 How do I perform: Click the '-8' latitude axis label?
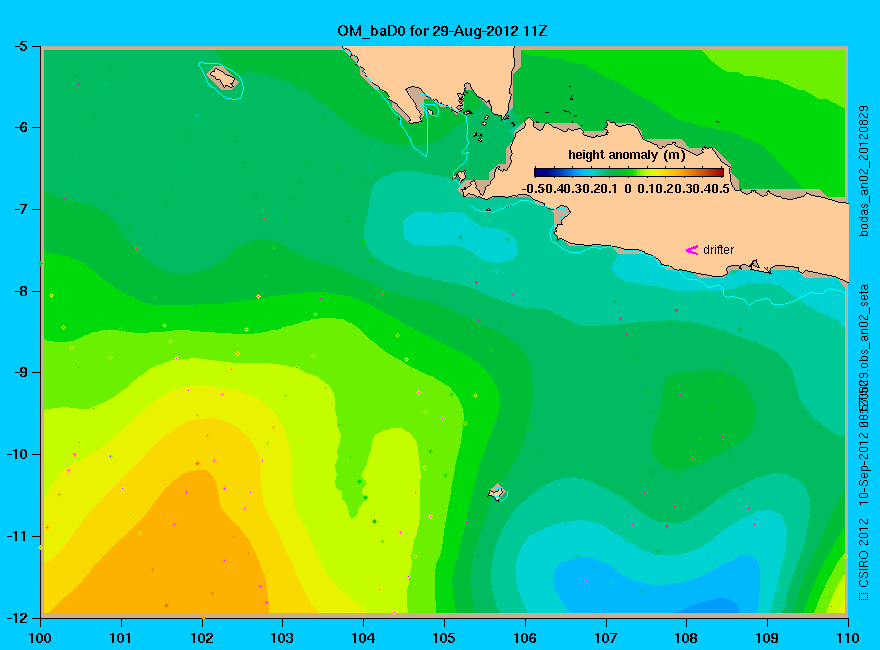point(20,291)
